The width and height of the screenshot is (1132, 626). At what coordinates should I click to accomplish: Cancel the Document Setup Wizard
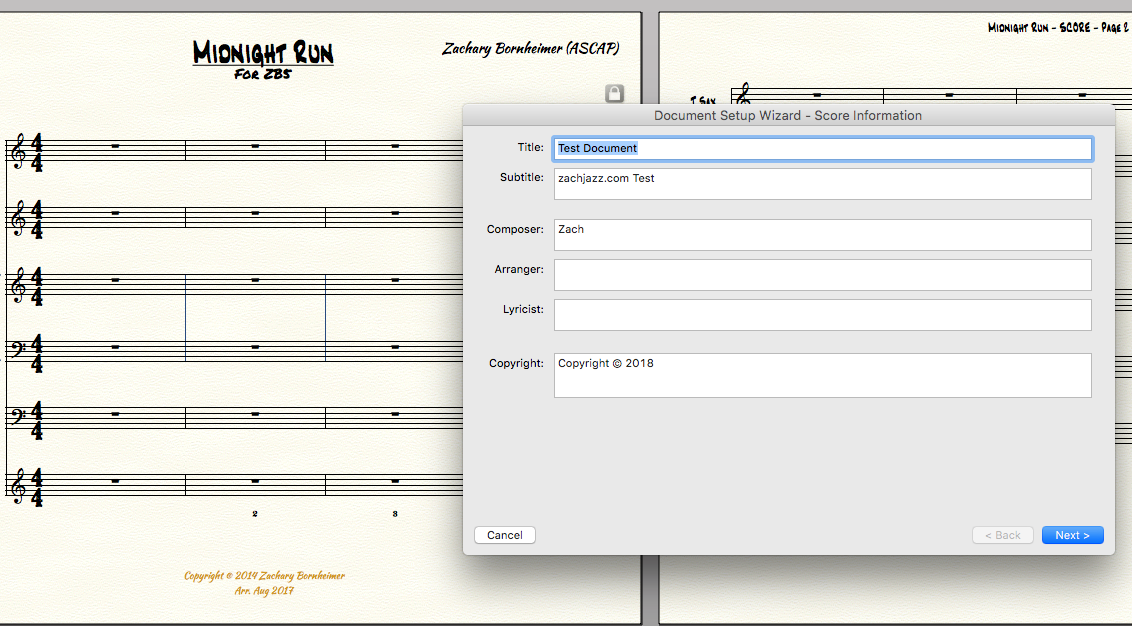coord(505,535)
